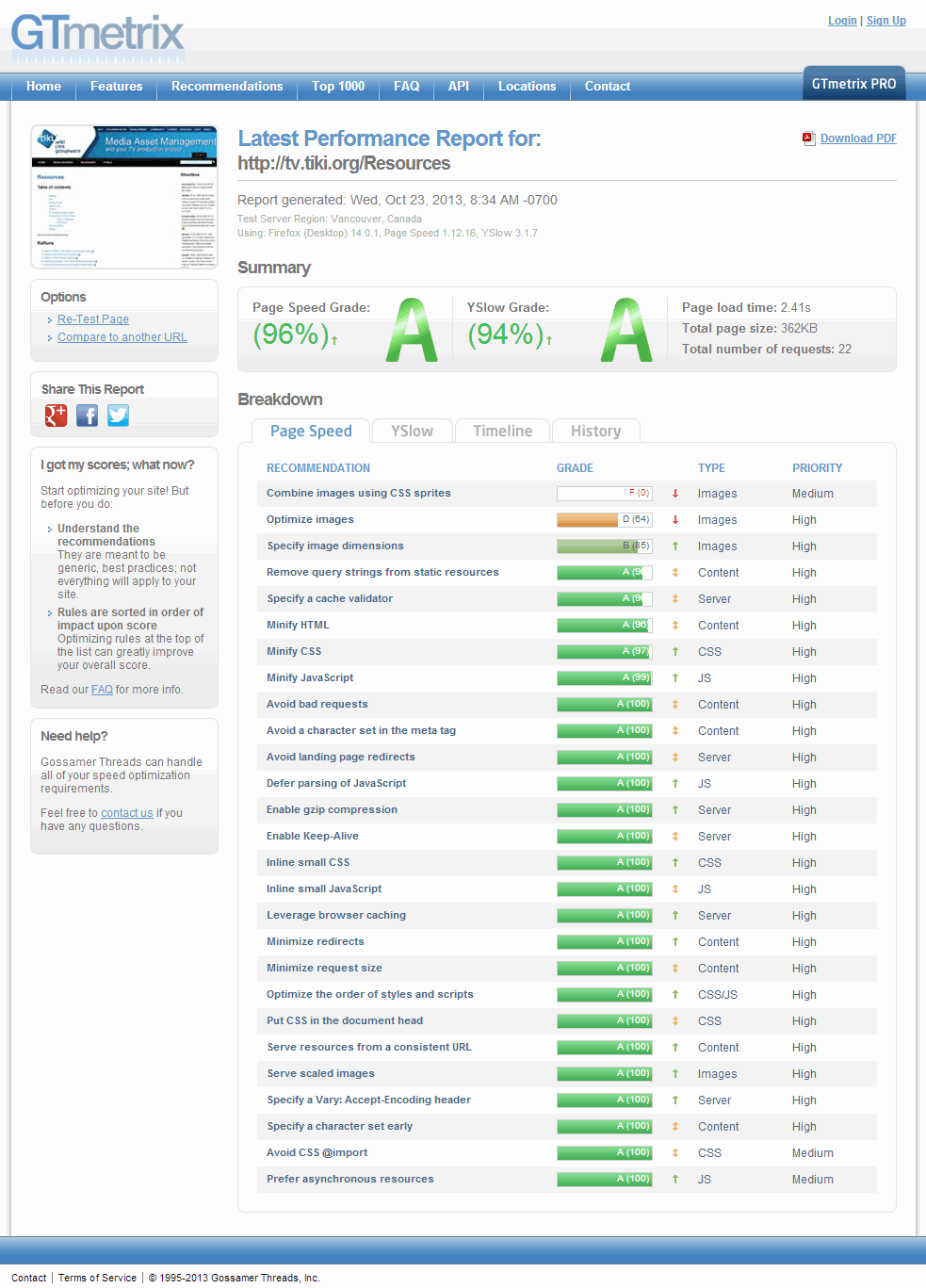Open Locations in navigation bar
The image size is (926, 1288).
[x=527, y=86]
